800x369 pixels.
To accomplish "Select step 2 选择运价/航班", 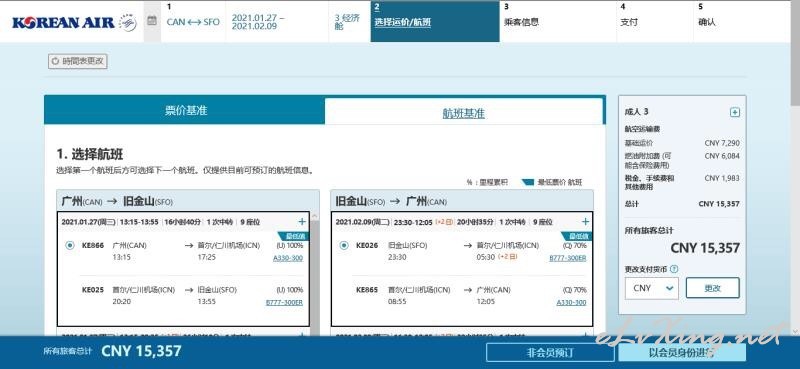I will click(x=435, y=21).
